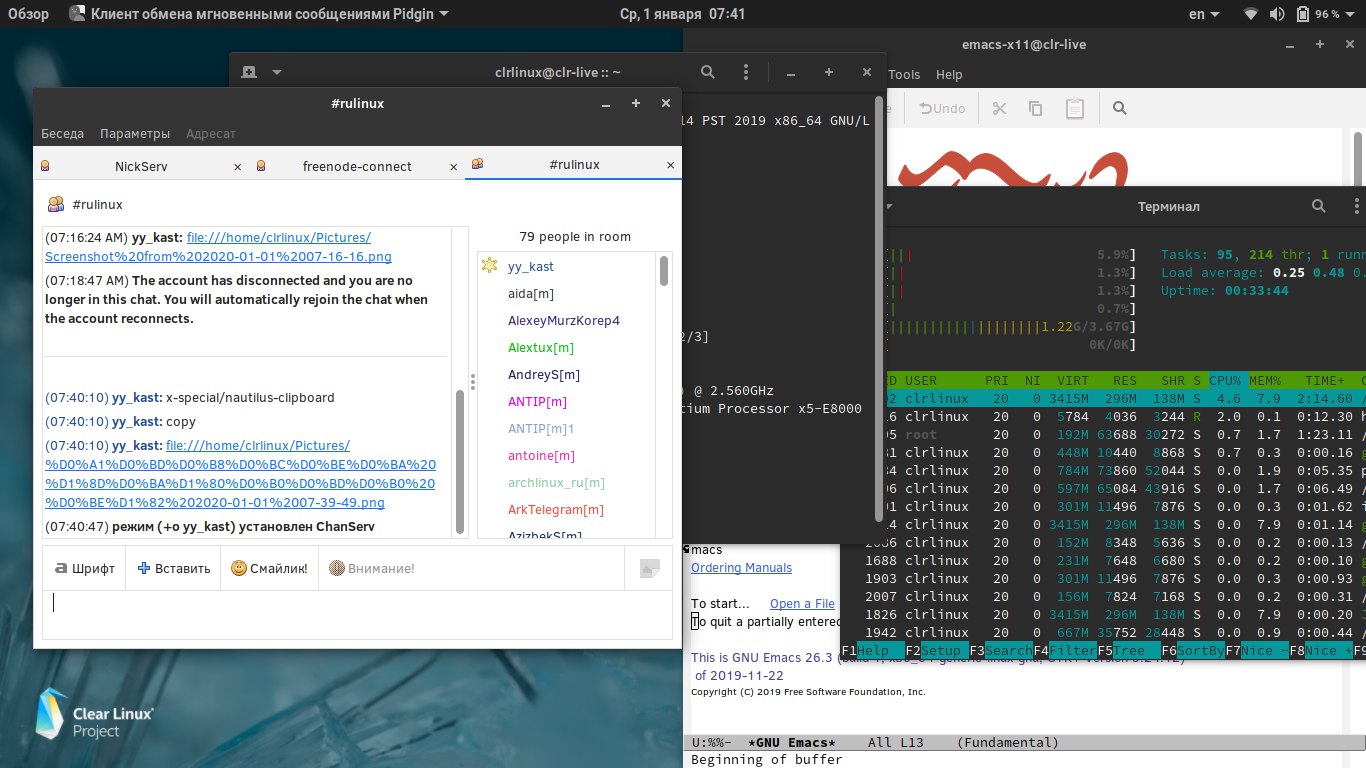
Task: Select Alextux[m] in the user list
Action: (x=540, y=347)
